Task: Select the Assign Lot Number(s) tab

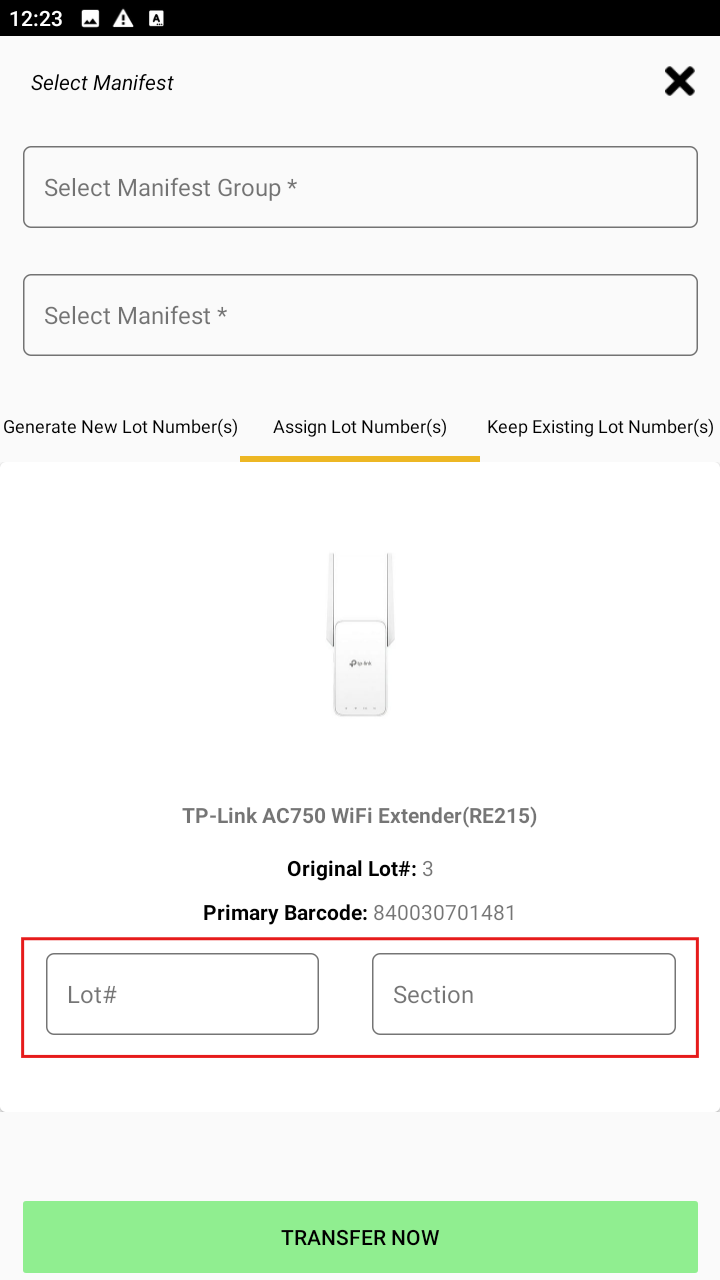Action: pyautogui.click(x=360, y=427)
